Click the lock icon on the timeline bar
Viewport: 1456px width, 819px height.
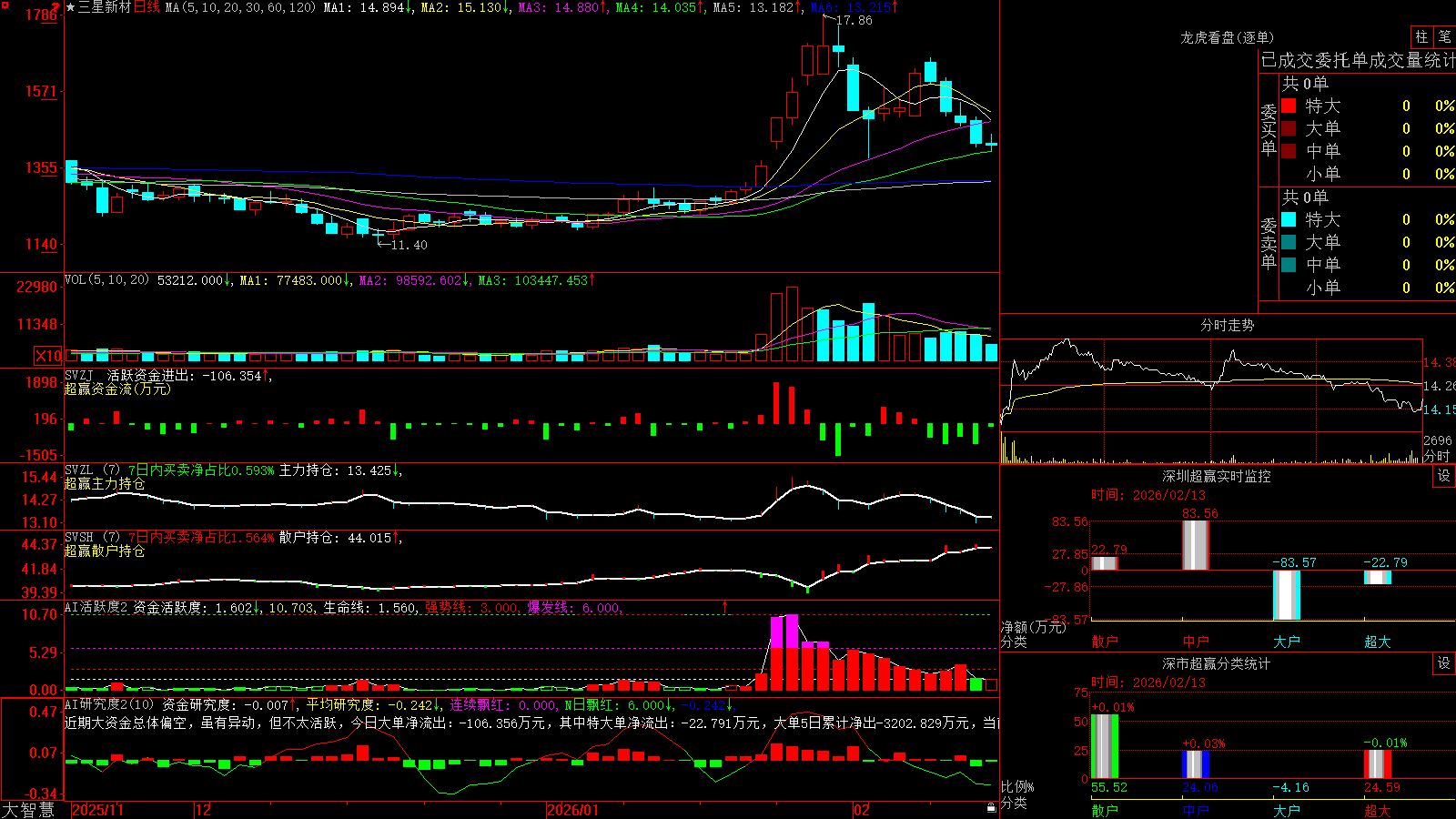(991, 808)
